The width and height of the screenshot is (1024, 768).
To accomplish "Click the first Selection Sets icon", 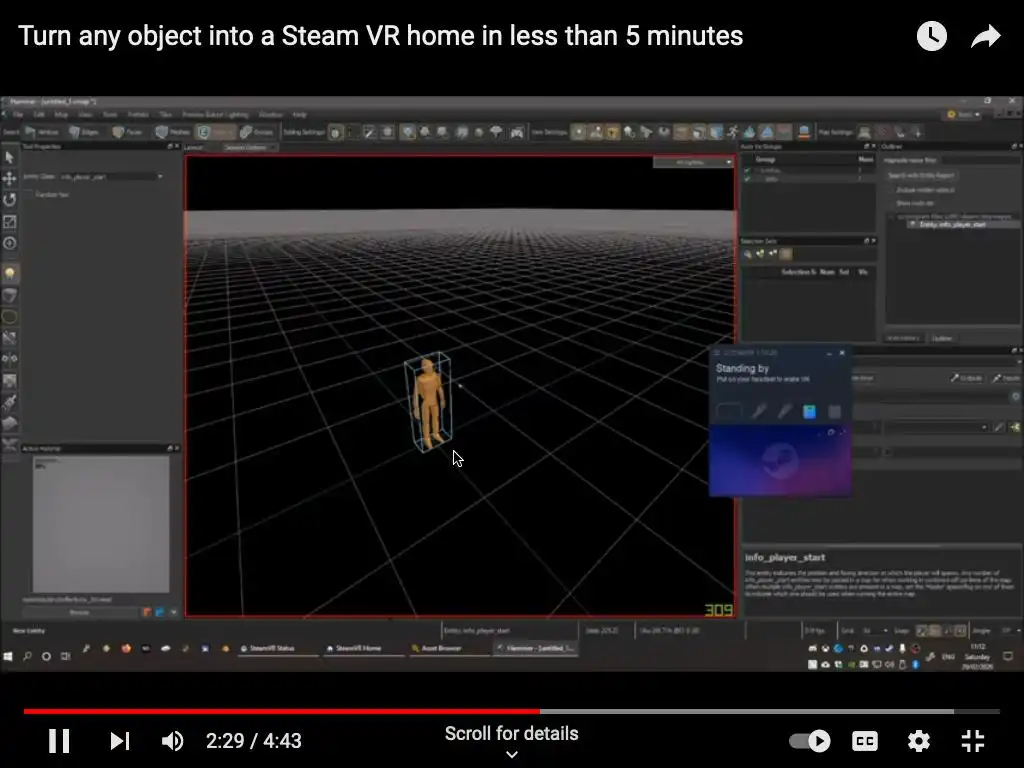I will (748, 254).
